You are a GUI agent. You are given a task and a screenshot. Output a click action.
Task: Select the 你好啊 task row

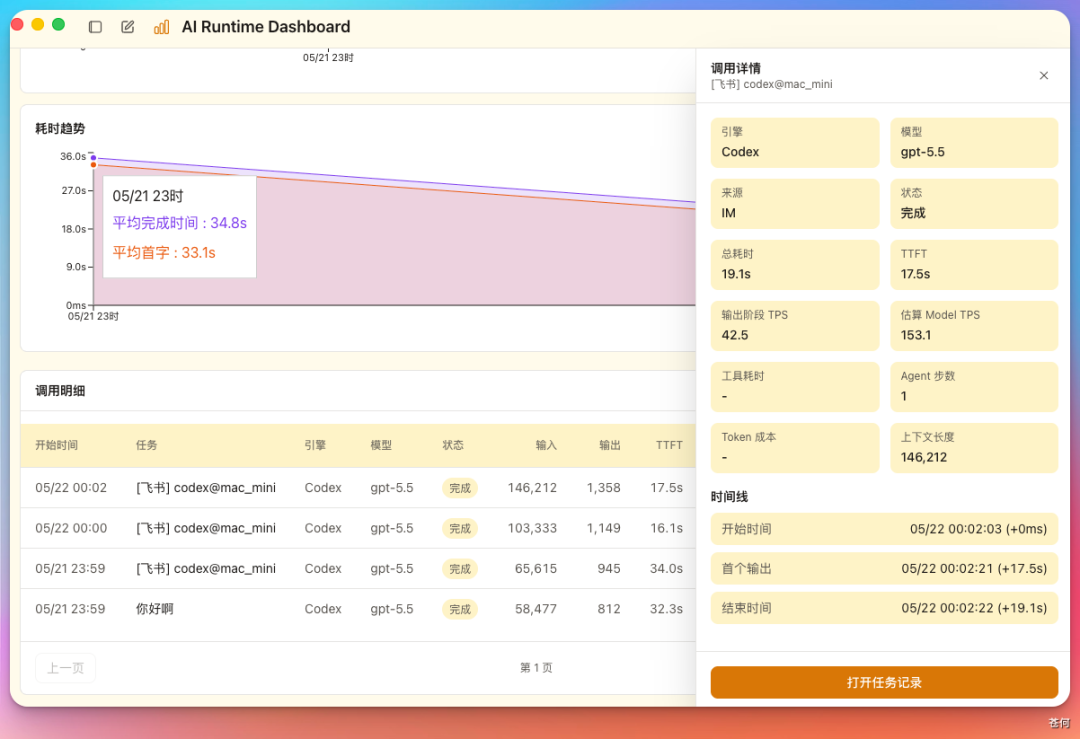click(358, 609)
